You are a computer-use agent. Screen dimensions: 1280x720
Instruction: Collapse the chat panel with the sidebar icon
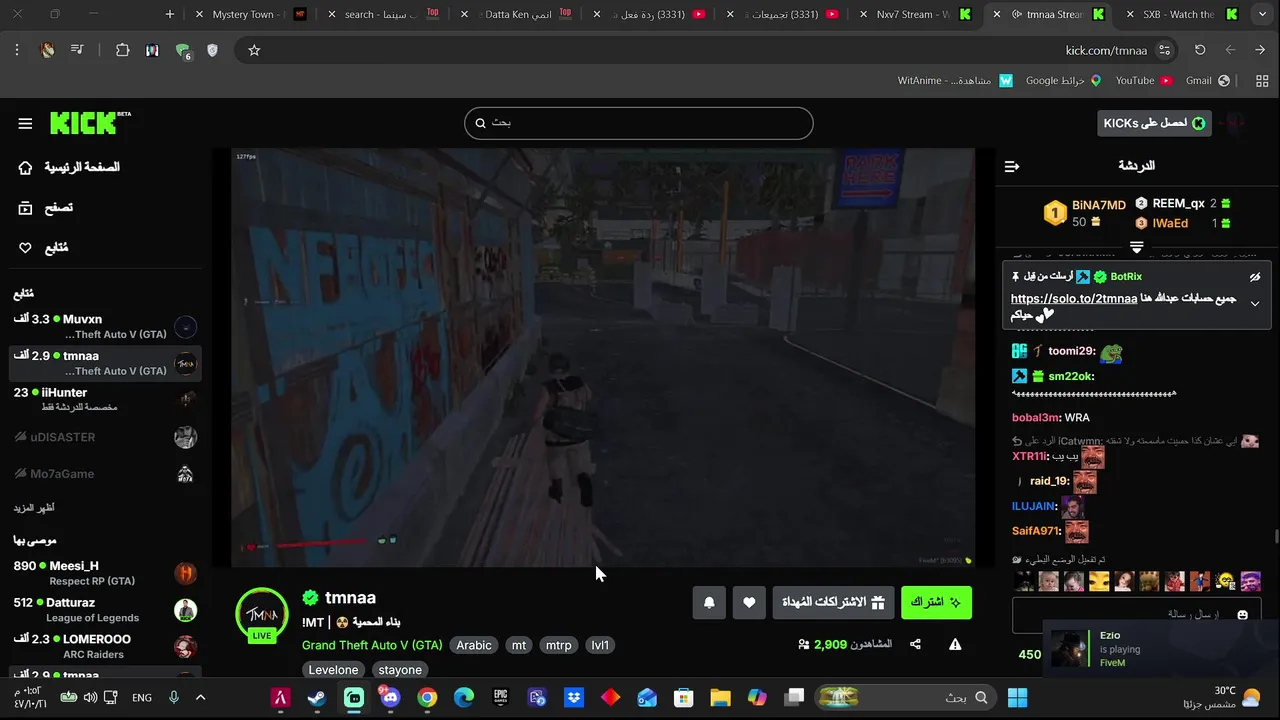click(1012, 166)
